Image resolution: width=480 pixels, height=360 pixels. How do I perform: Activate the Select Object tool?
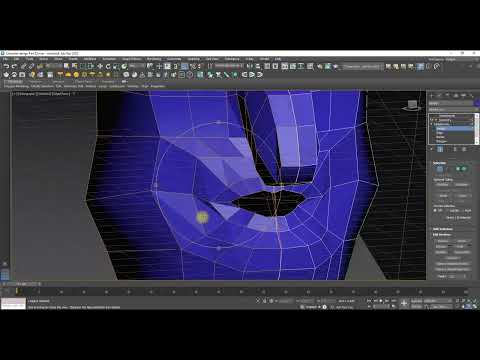click(x=66, y=66)
